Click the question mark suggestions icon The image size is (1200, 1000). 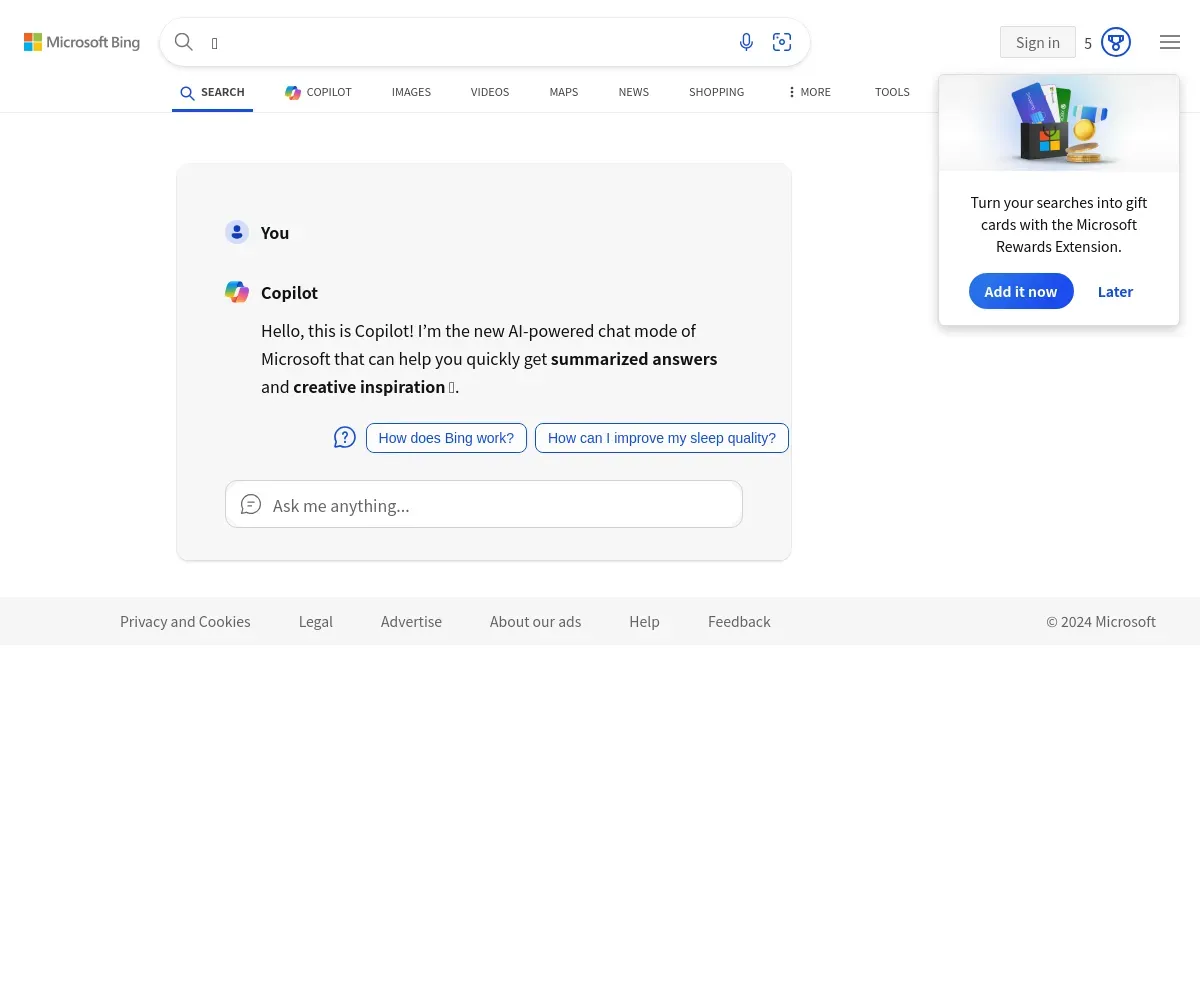click(x=345, y=437)
